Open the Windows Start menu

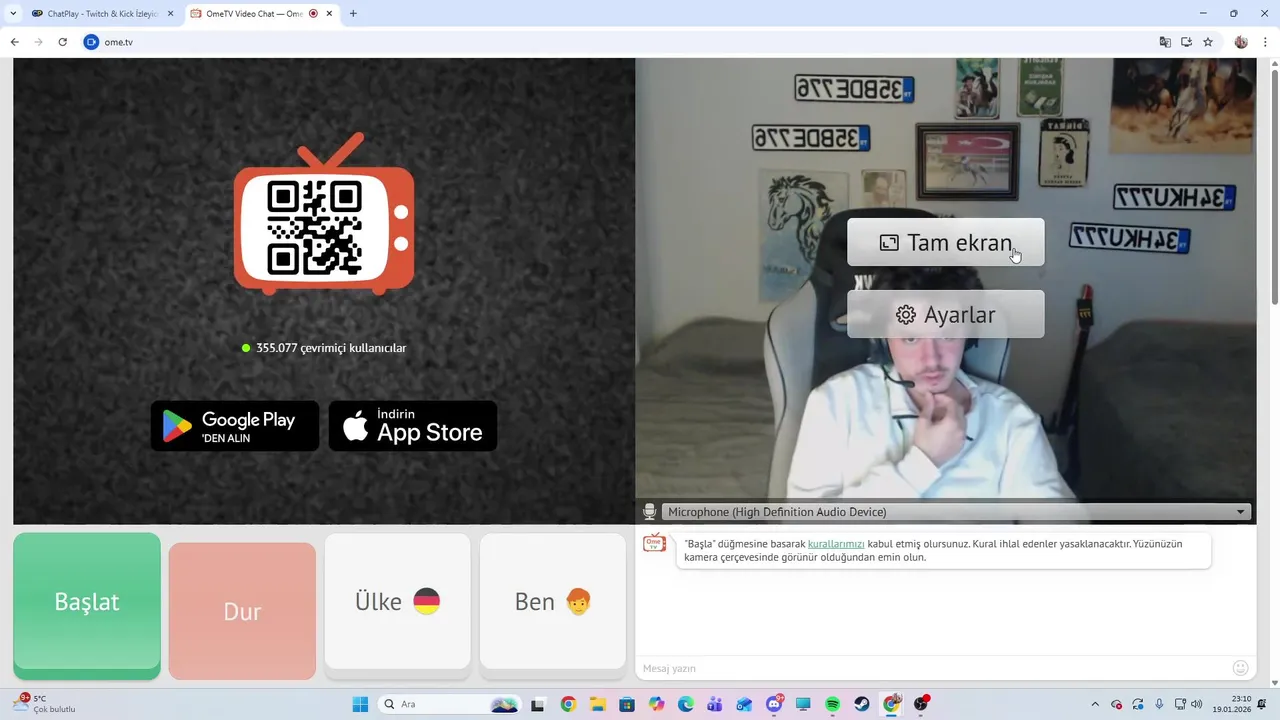coord(360,704)
